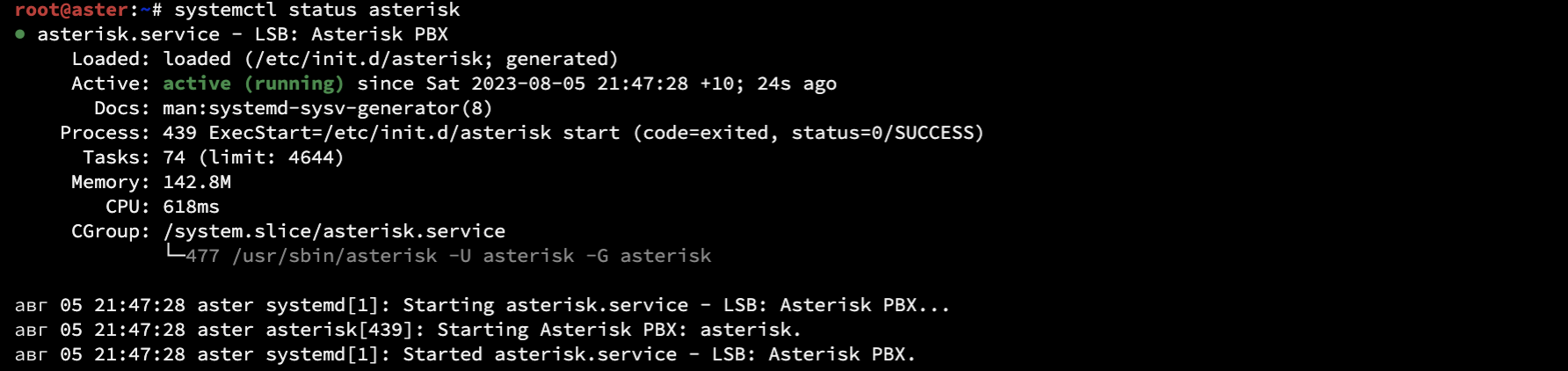
Task: Click the "Starting asterisk.service" log message
Action: [x=545, y=305]
